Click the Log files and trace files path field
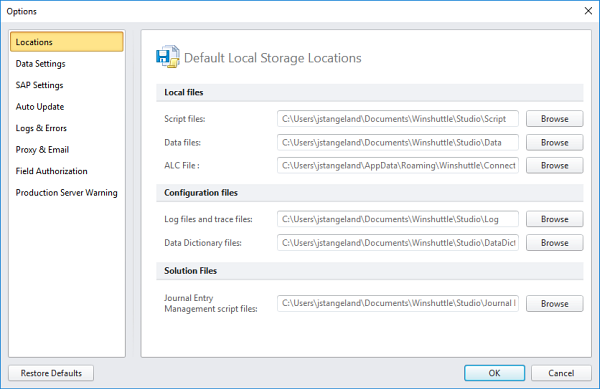This screenshot has width=600, height=389. click(398, 219)
